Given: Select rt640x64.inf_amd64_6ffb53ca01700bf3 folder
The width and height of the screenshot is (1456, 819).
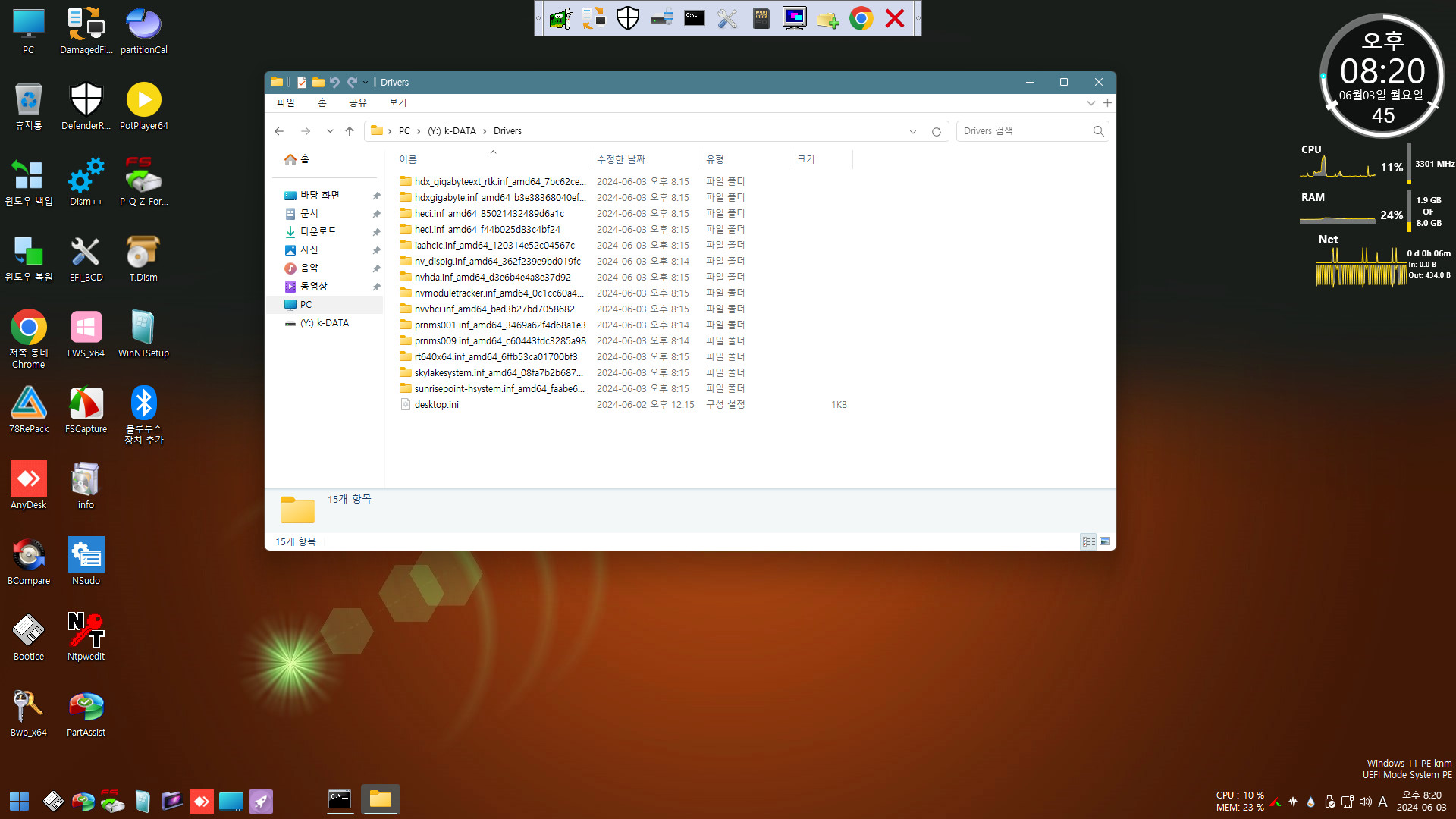Looking at the screenshot, I should point(496,357).
